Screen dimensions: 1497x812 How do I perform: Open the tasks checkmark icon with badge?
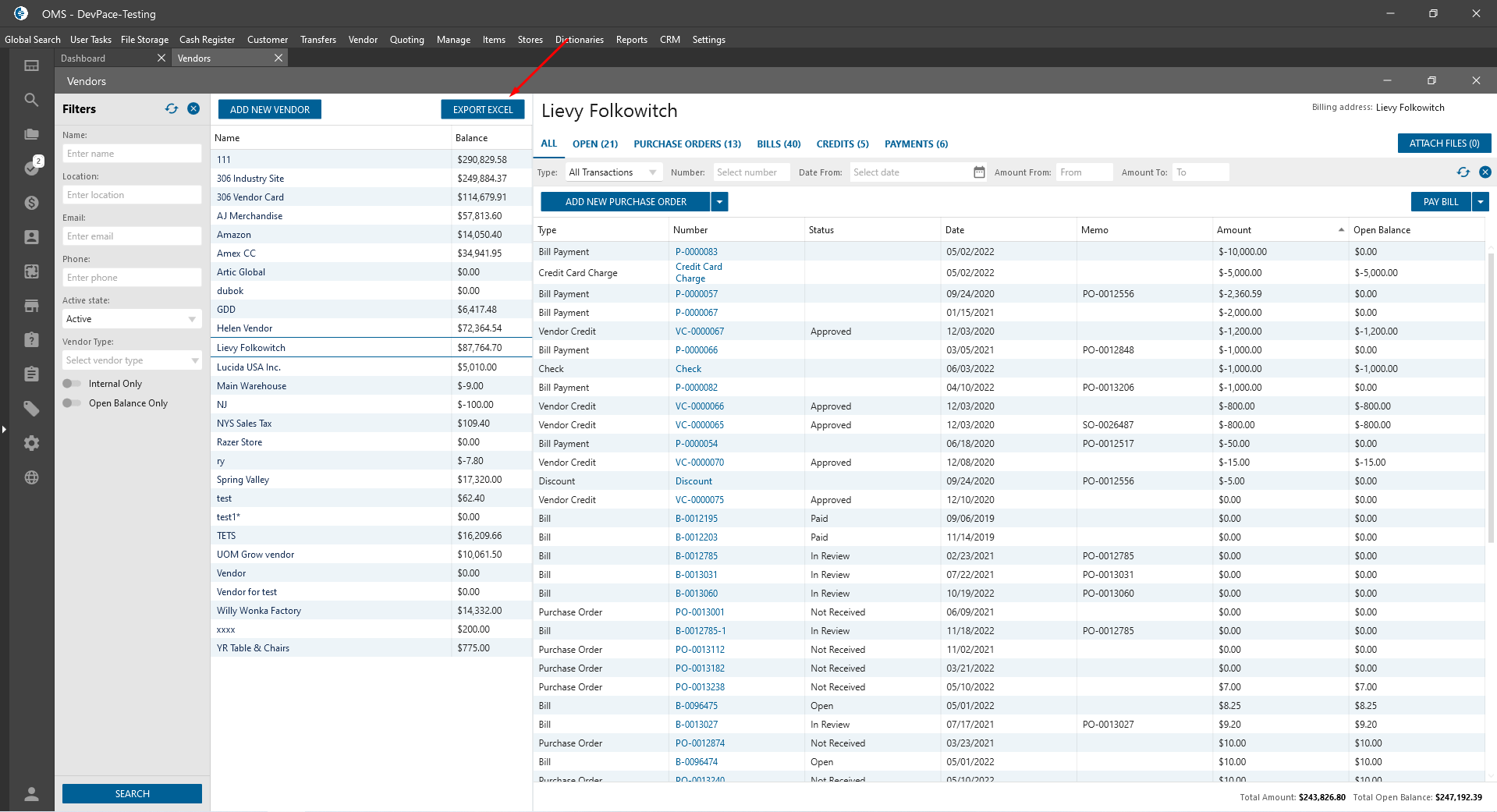(x=31, y=168)
